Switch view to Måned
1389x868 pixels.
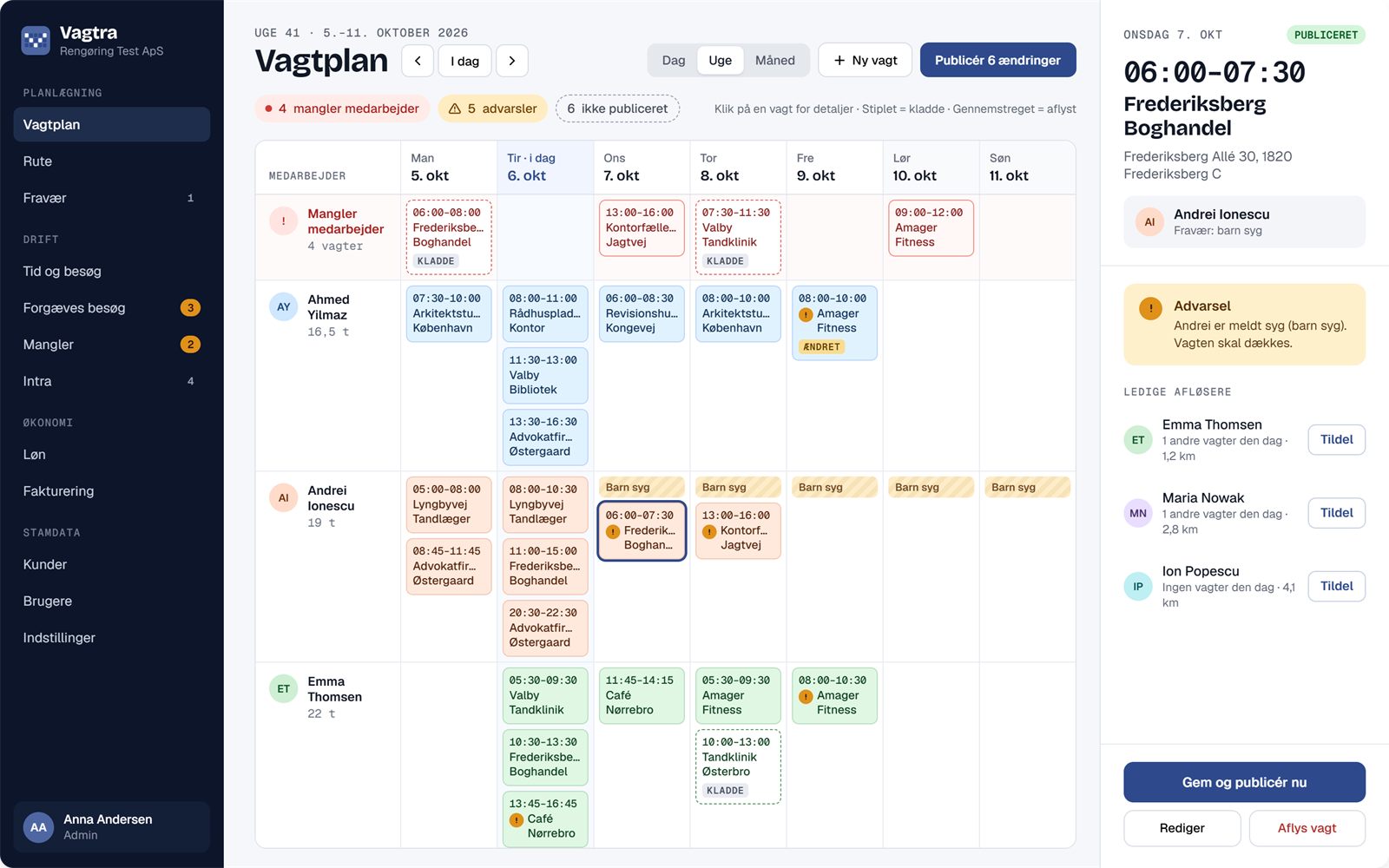click(774, 61)
